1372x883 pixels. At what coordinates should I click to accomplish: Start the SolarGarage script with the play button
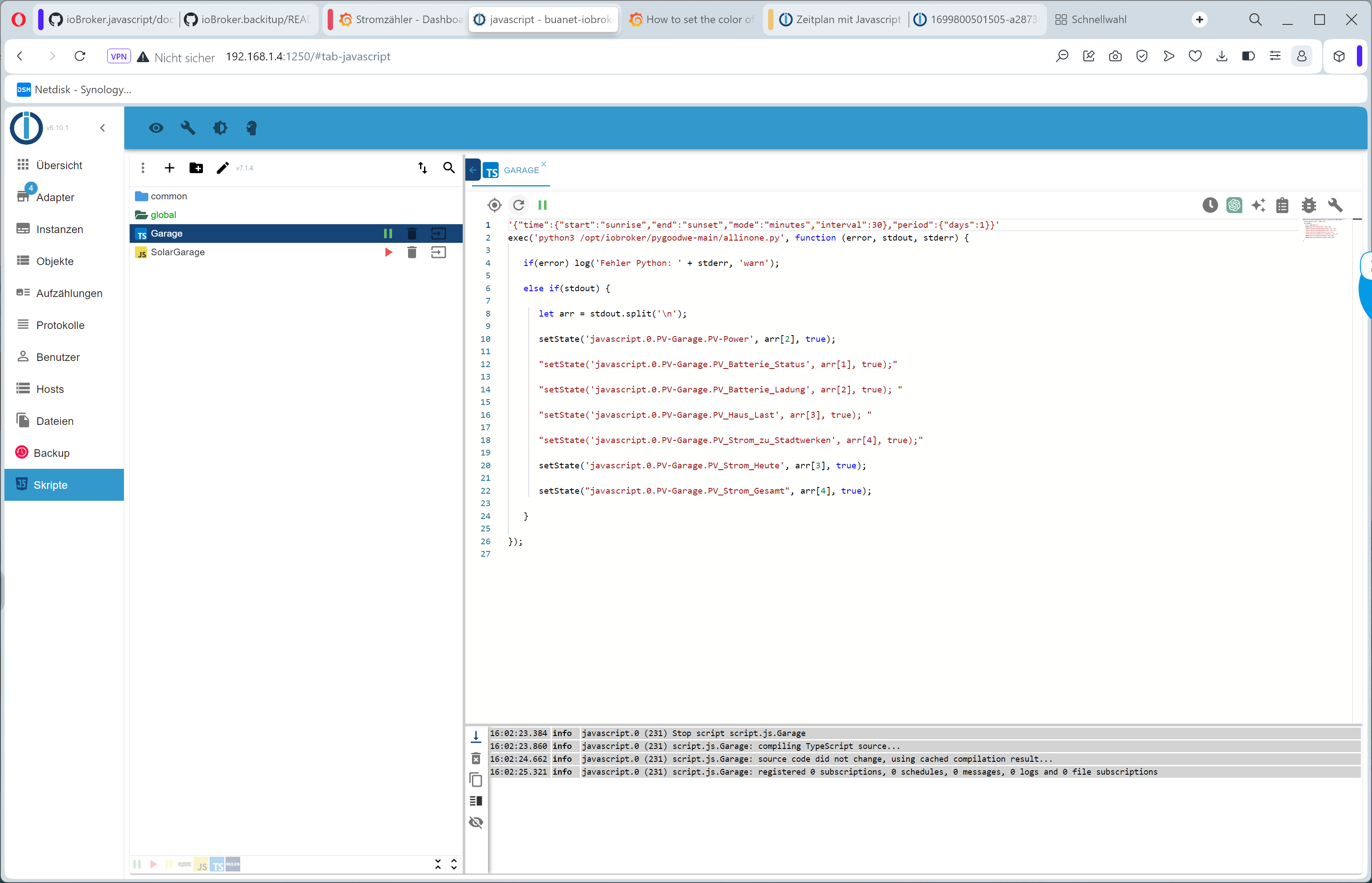click(388, 252)
